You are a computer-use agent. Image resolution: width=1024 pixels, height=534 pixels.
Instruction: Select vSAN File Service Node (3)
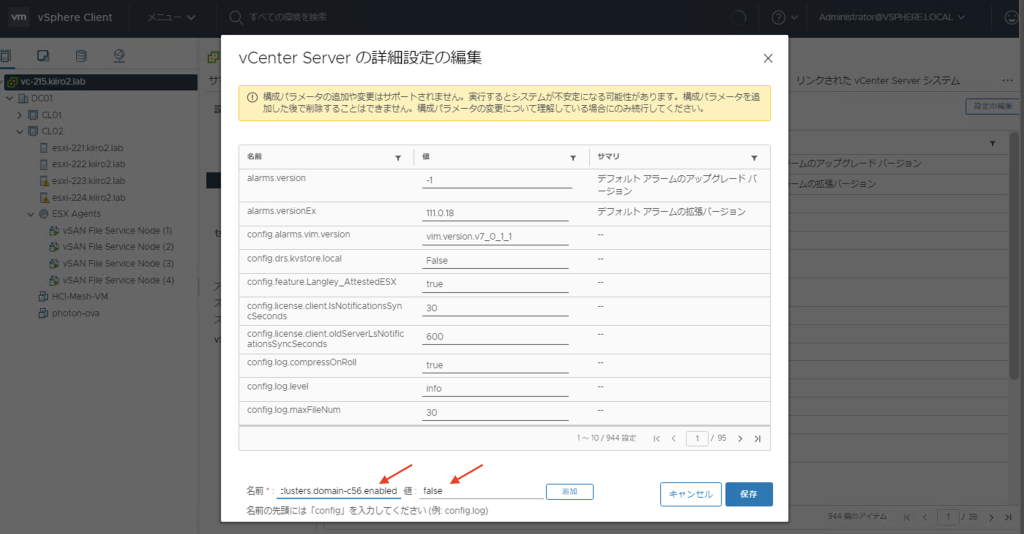coord(118,264)
